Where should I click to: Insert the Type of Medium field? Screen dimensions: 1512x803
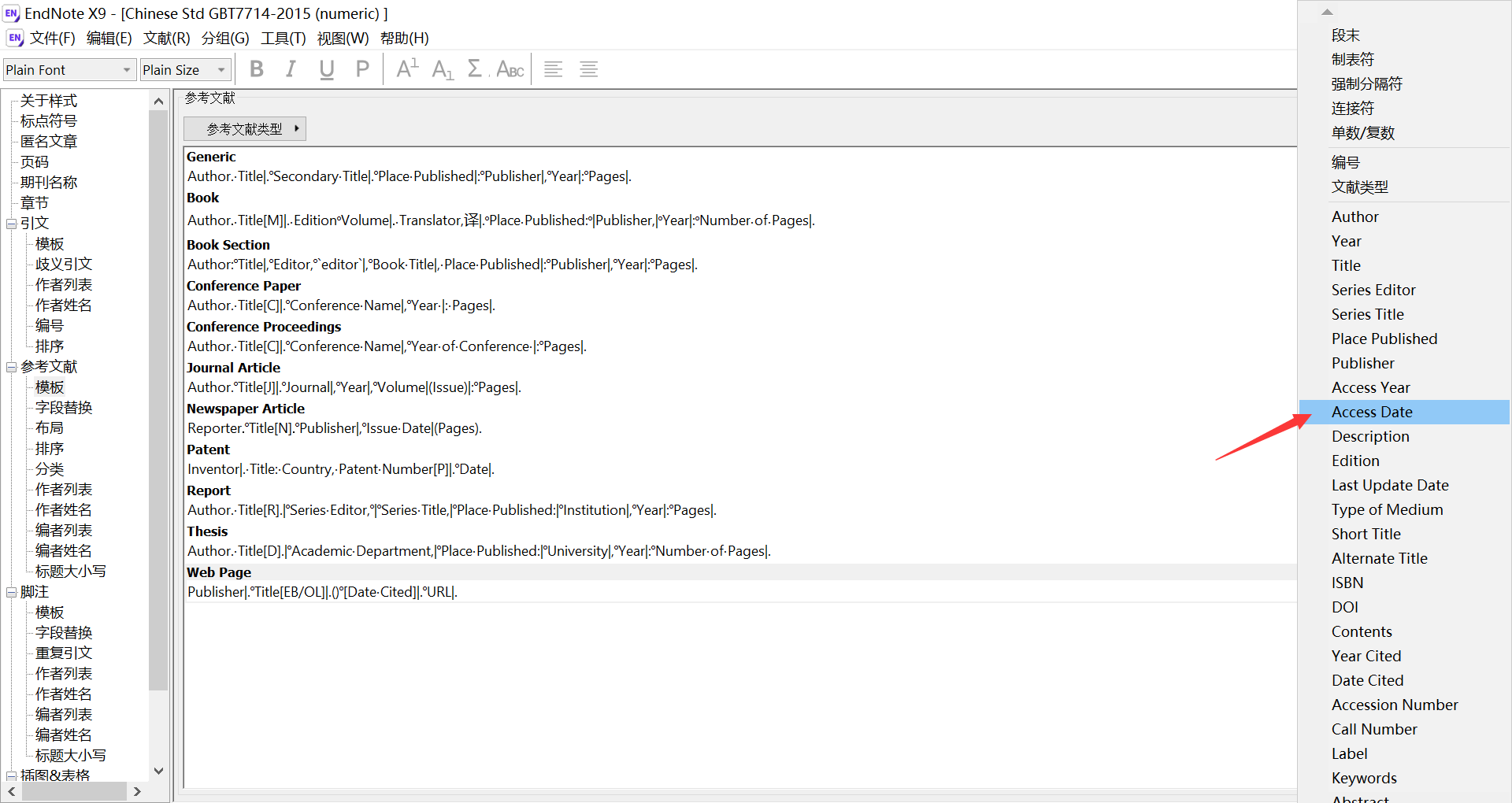(1404, 509)
